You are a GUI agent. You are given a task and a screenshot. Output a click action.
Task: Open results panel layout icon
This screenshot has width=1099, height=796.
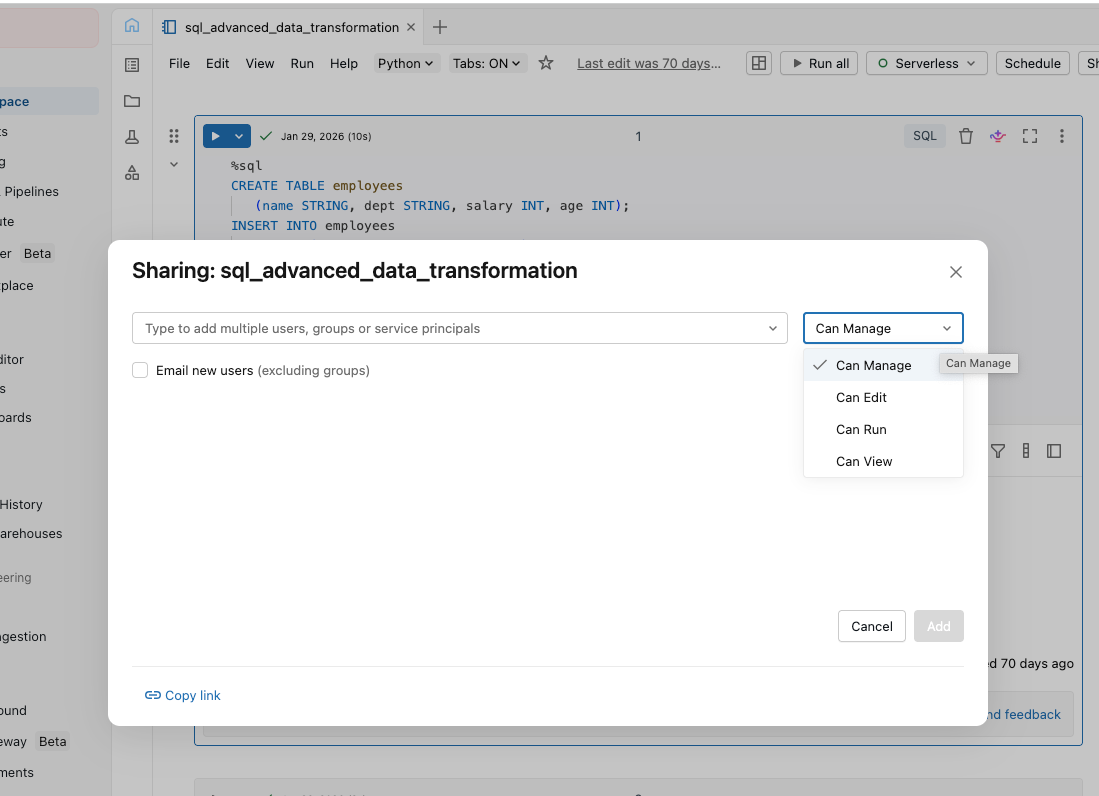tap(1054, 451)
